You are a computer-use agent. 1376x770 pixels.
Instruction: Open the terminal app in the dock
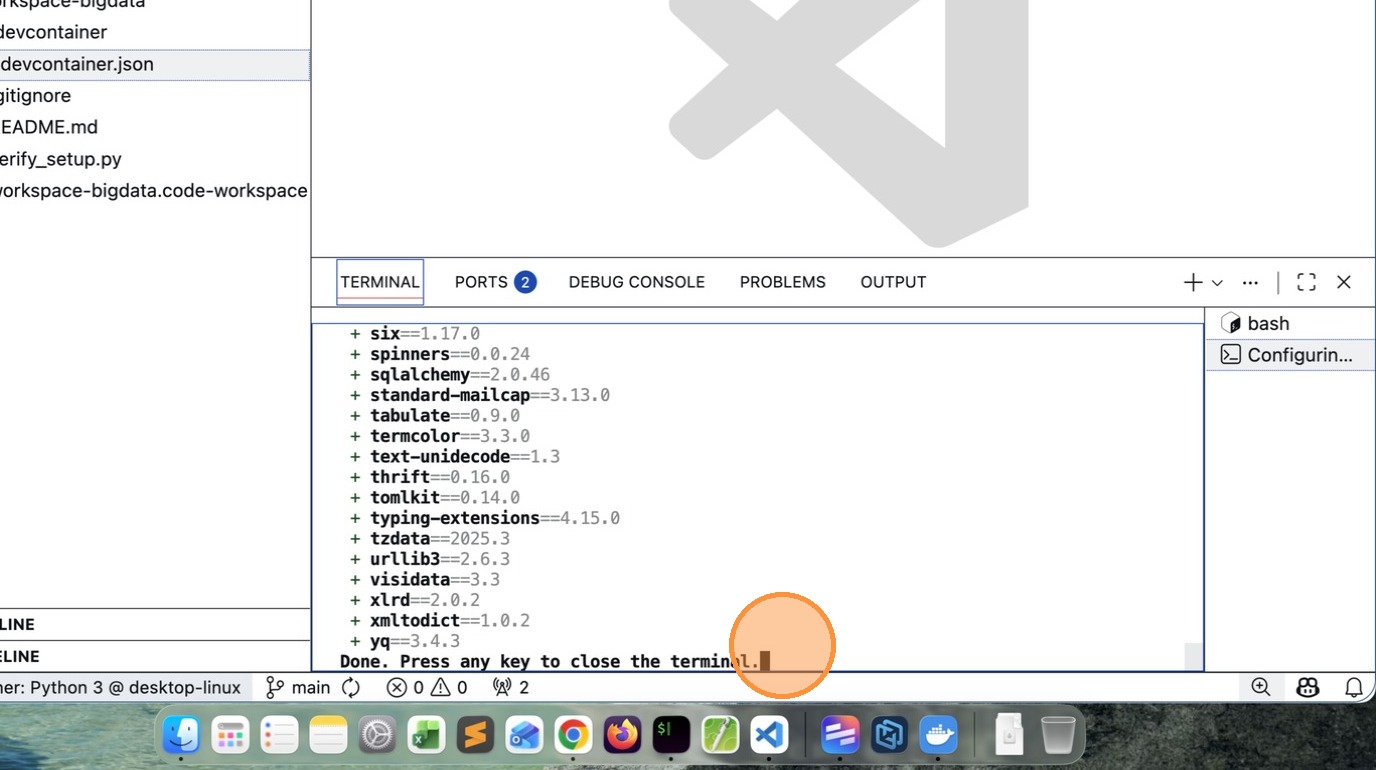click(671, 736)
